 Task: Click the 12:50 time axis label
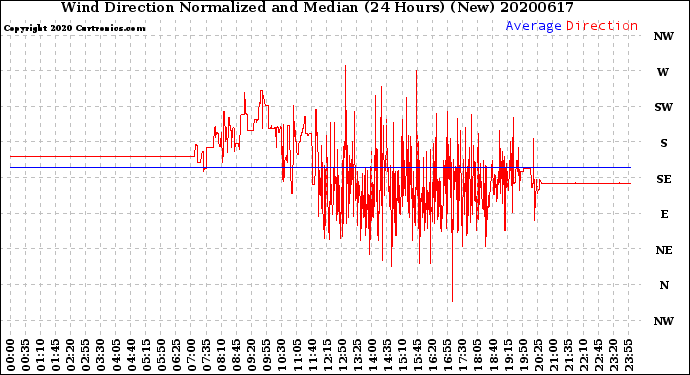pyautogui.click(x=342, y=355)
